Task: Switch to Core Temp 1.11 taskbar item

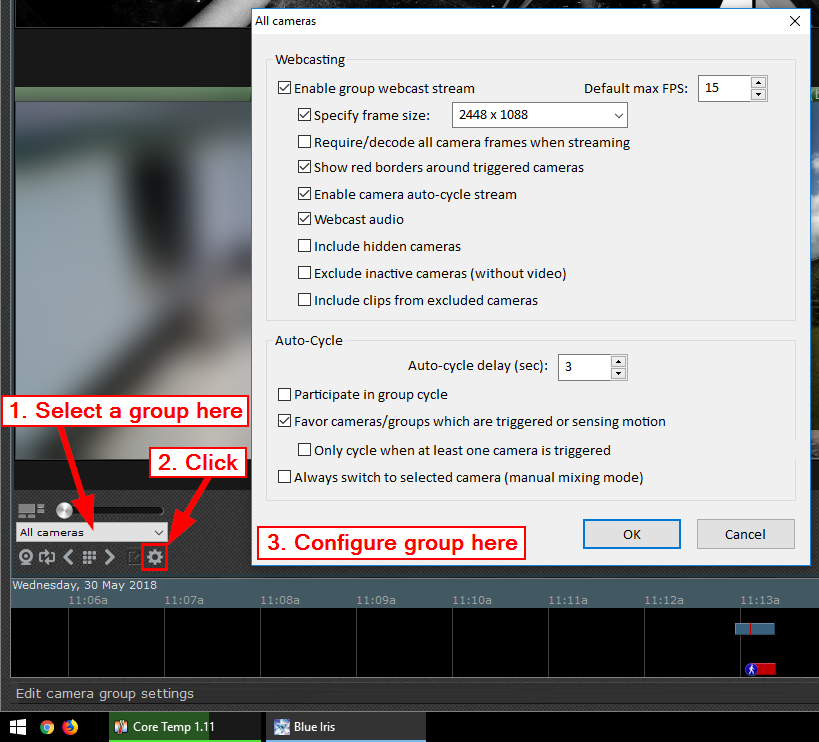Action: click(x=184, y=727)
